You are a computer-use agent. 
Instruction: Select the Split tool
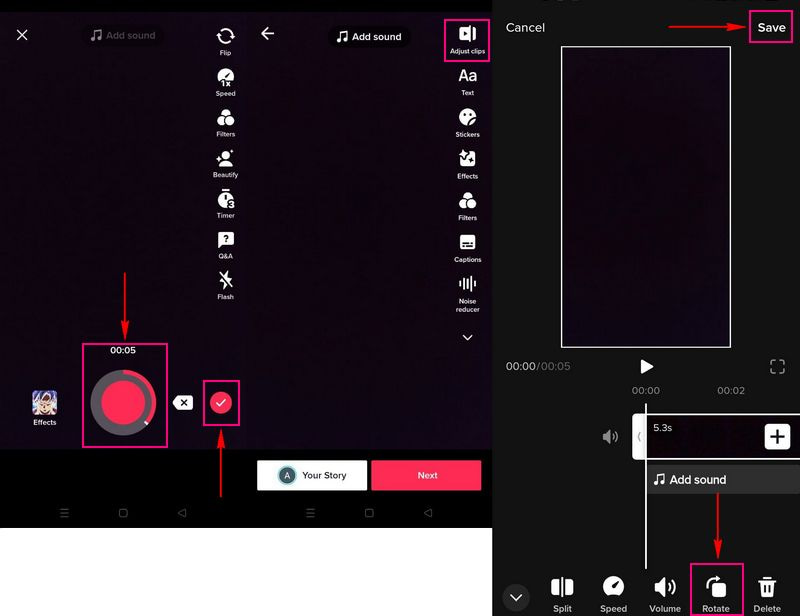click(x=561, y=590)
